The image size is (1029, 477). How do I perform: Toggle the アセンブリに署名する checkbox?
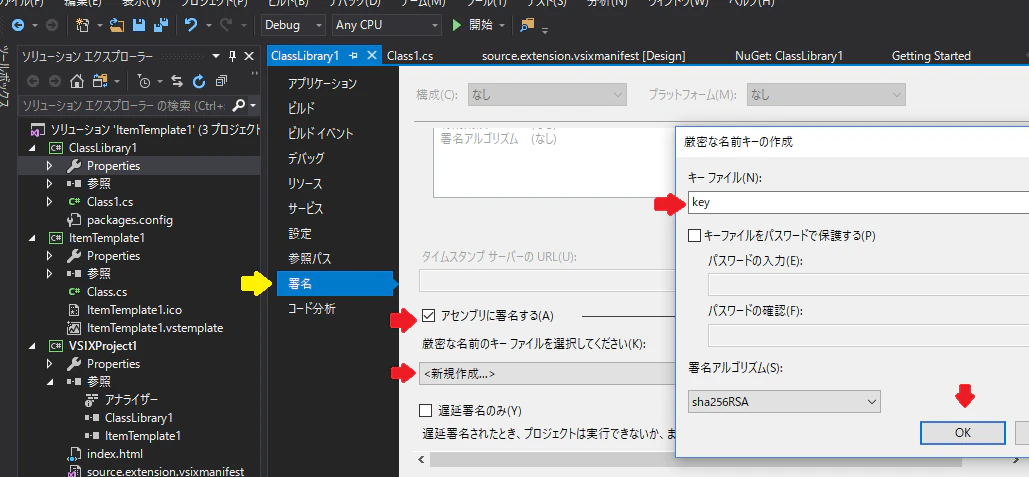coord(429,316)
